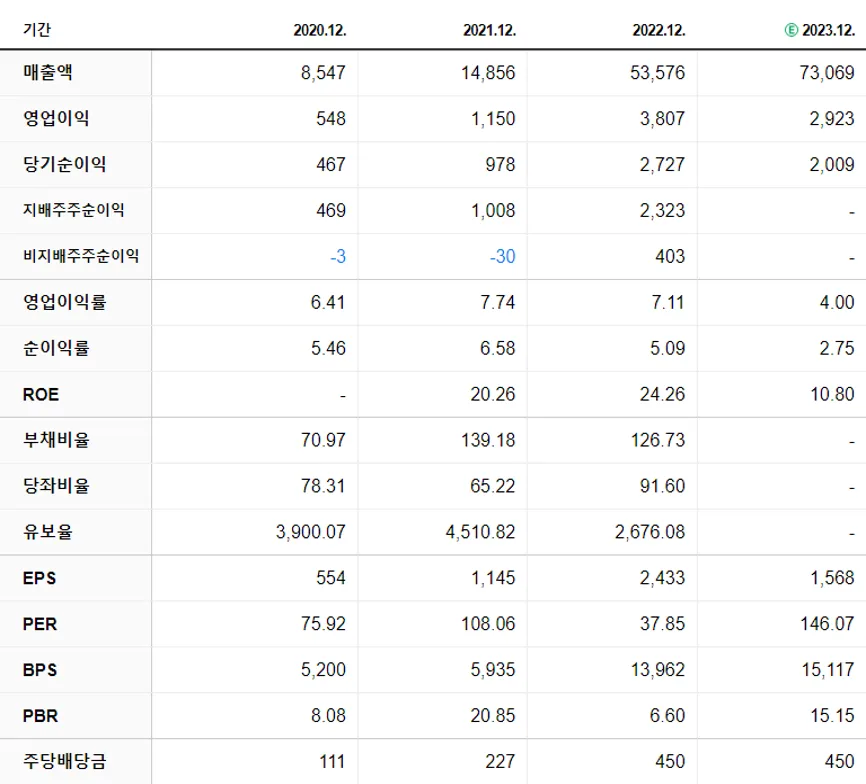Select the 기간 header cell
Image resolution: width=866 pixels, height=784 pixels.
[36, 29]
